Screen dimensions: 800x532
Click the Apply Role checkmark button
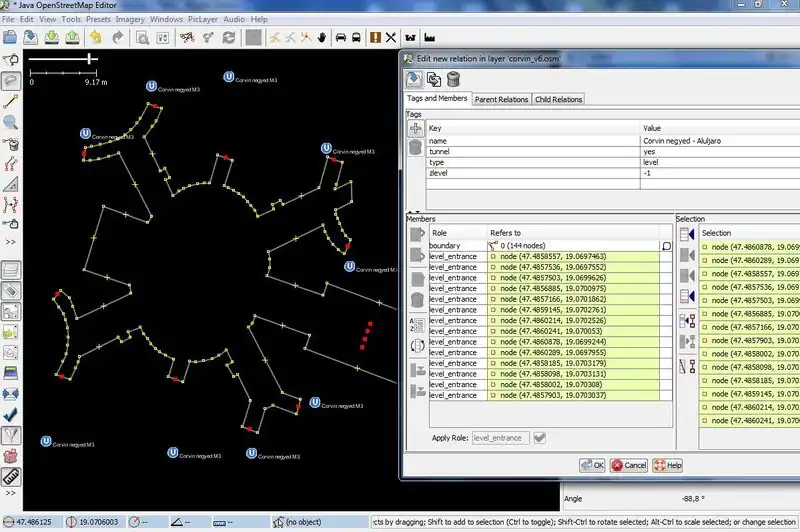540,437
